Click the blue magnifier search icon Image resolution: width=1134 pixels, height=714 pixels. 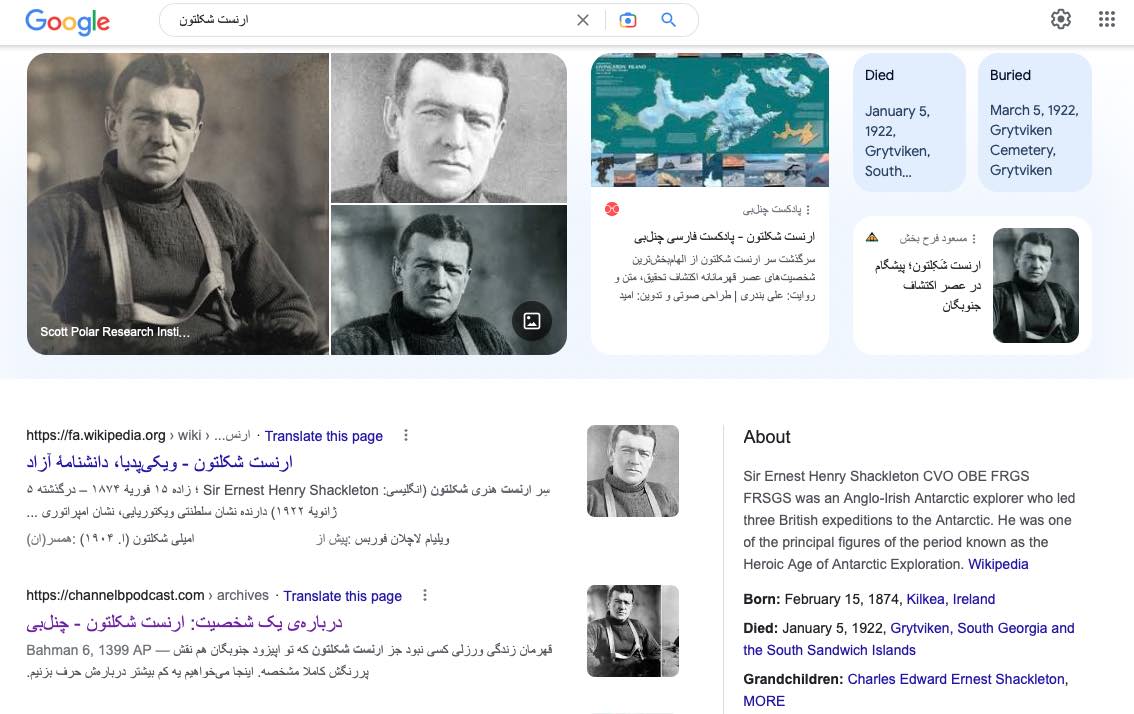click(669, 20)
